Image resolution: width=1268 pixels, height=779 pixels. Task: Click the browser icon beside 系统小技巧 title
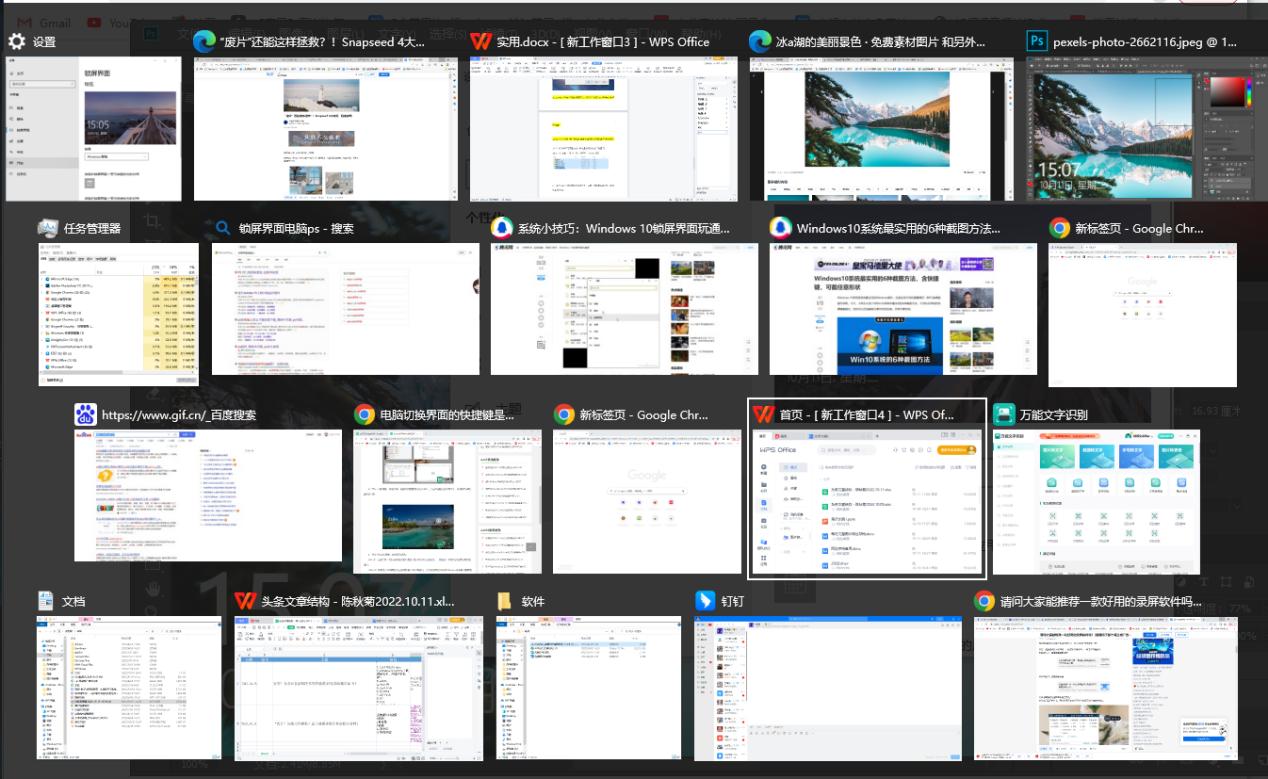[x=502, y=228]
